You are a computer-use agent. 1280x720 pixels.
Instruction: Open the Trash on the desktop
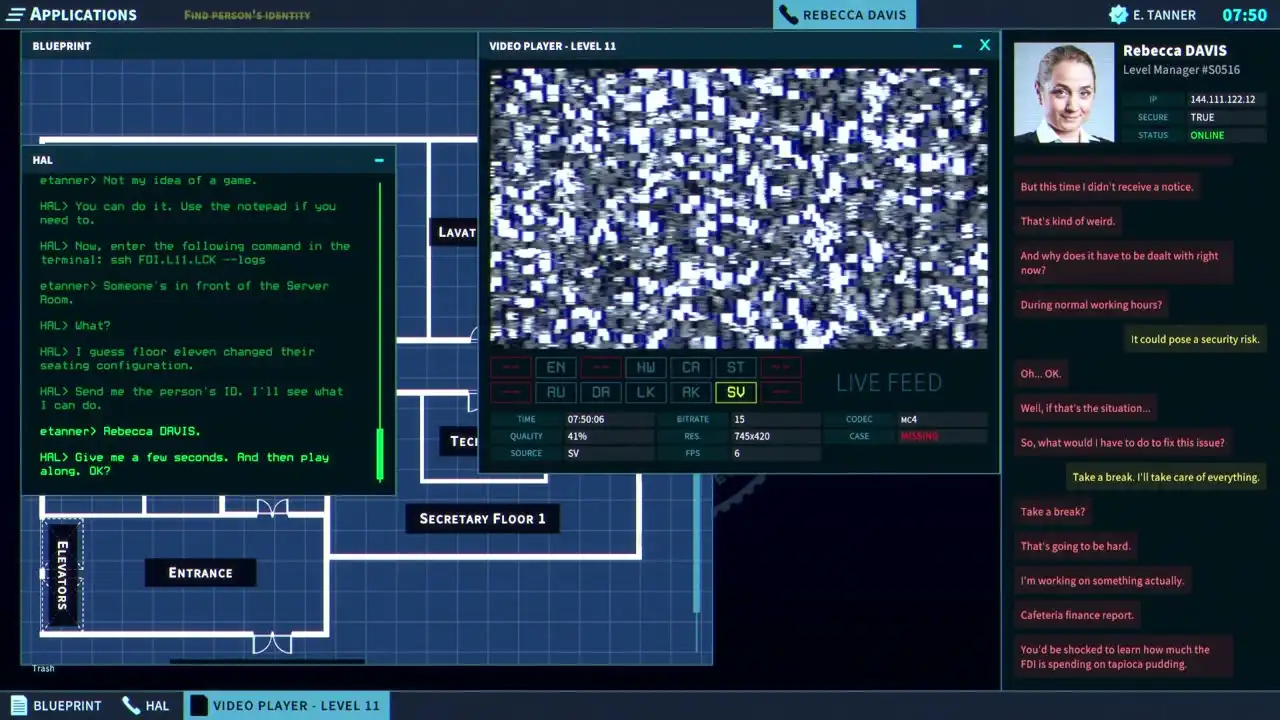tap(43, 668)
